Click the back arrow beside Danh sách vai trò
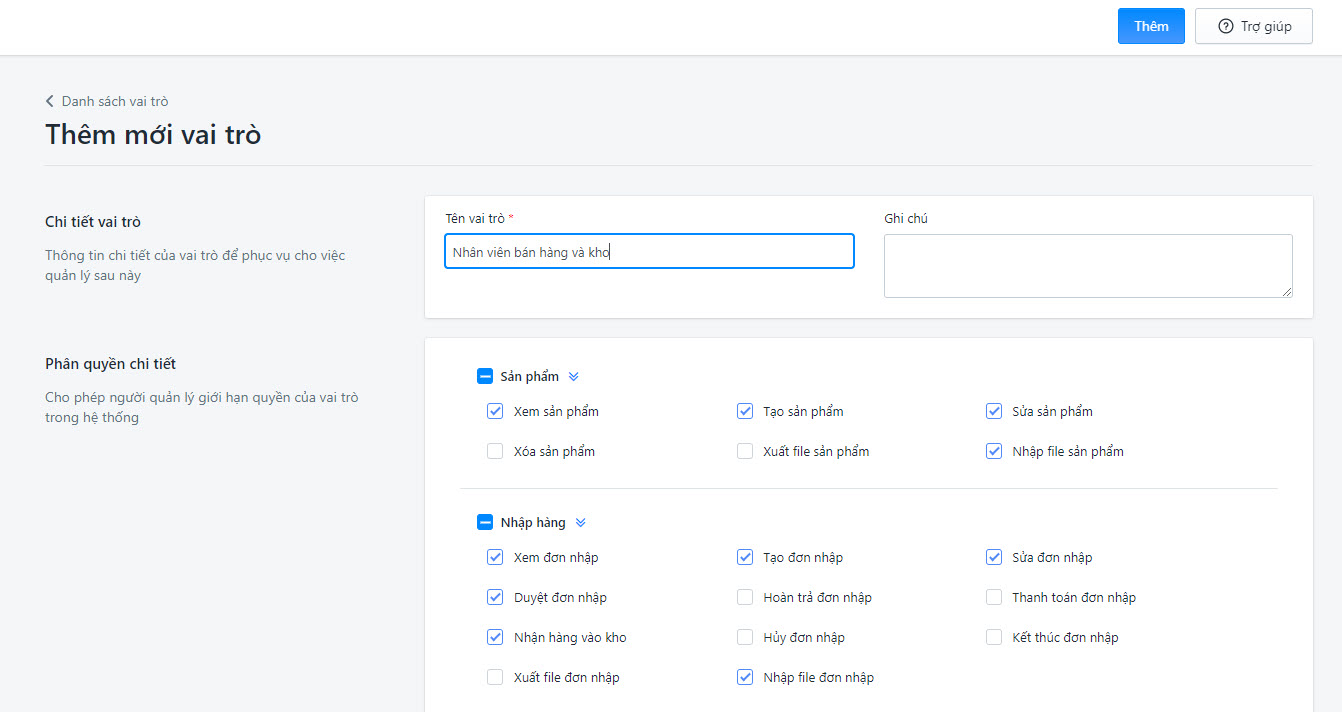This screenshot has height=712, width=1342. tap(50, 101)
